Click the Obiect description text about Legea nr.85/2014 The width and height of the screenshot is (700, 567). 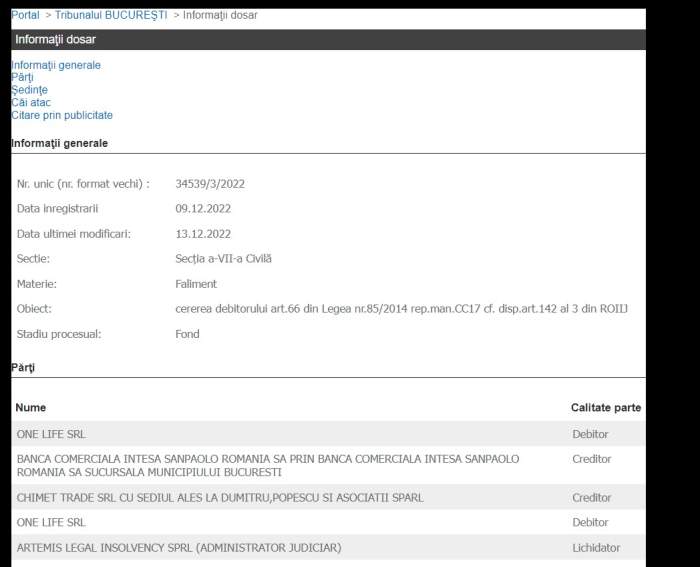pyautogui.click(x=401, y=309)
